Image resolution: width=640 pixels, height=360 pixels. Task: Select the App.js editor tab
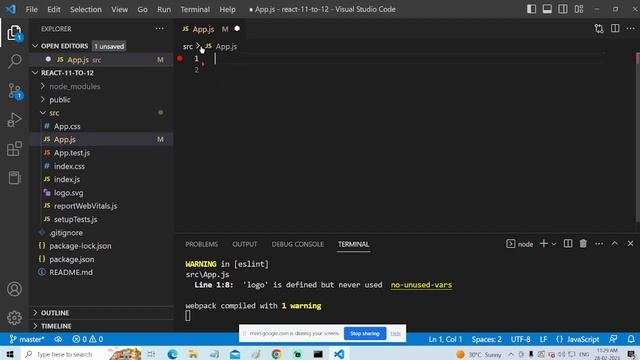point(211,29)
